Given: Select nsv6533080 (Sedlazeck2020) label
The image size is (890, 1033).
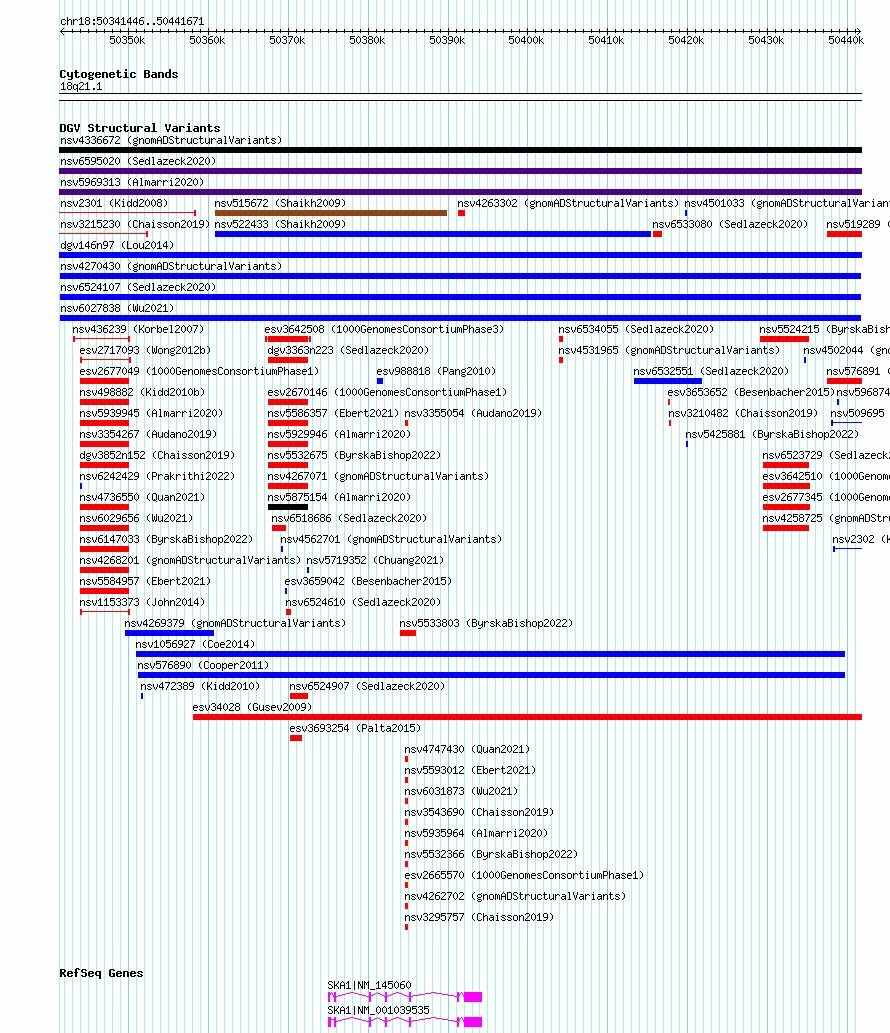Looking at the screenshot, I should [730, 225].
